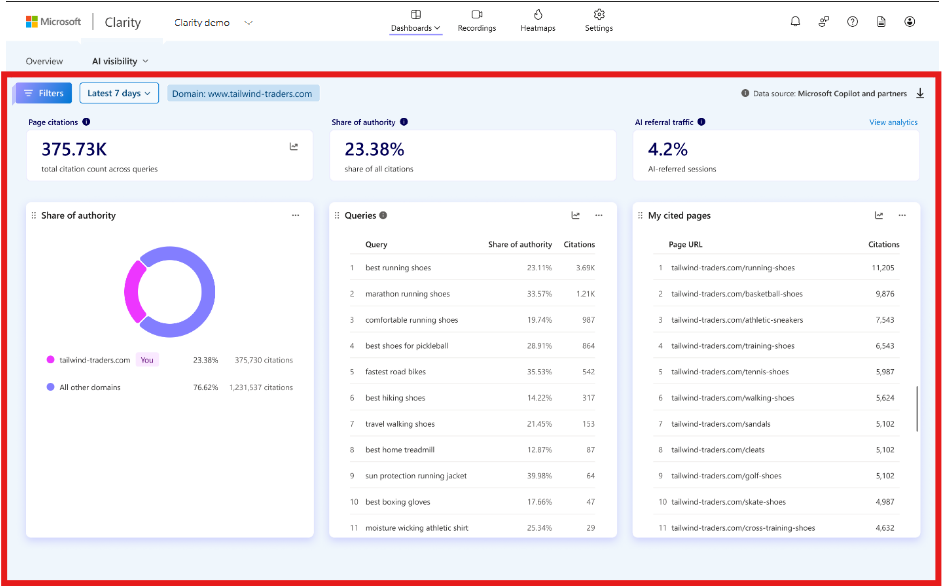Image resolution: width=942 pixels, height=586 pixels.
Task: Open more options in Share of authority card
Action: tap(296, 215)
